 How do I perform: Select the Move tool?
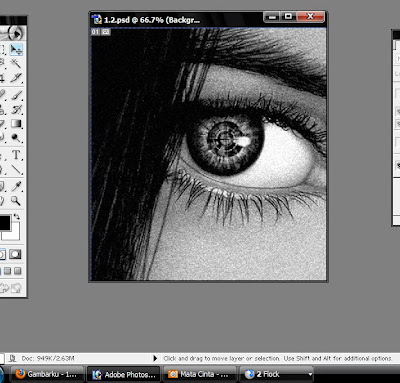tap(16, 49)
